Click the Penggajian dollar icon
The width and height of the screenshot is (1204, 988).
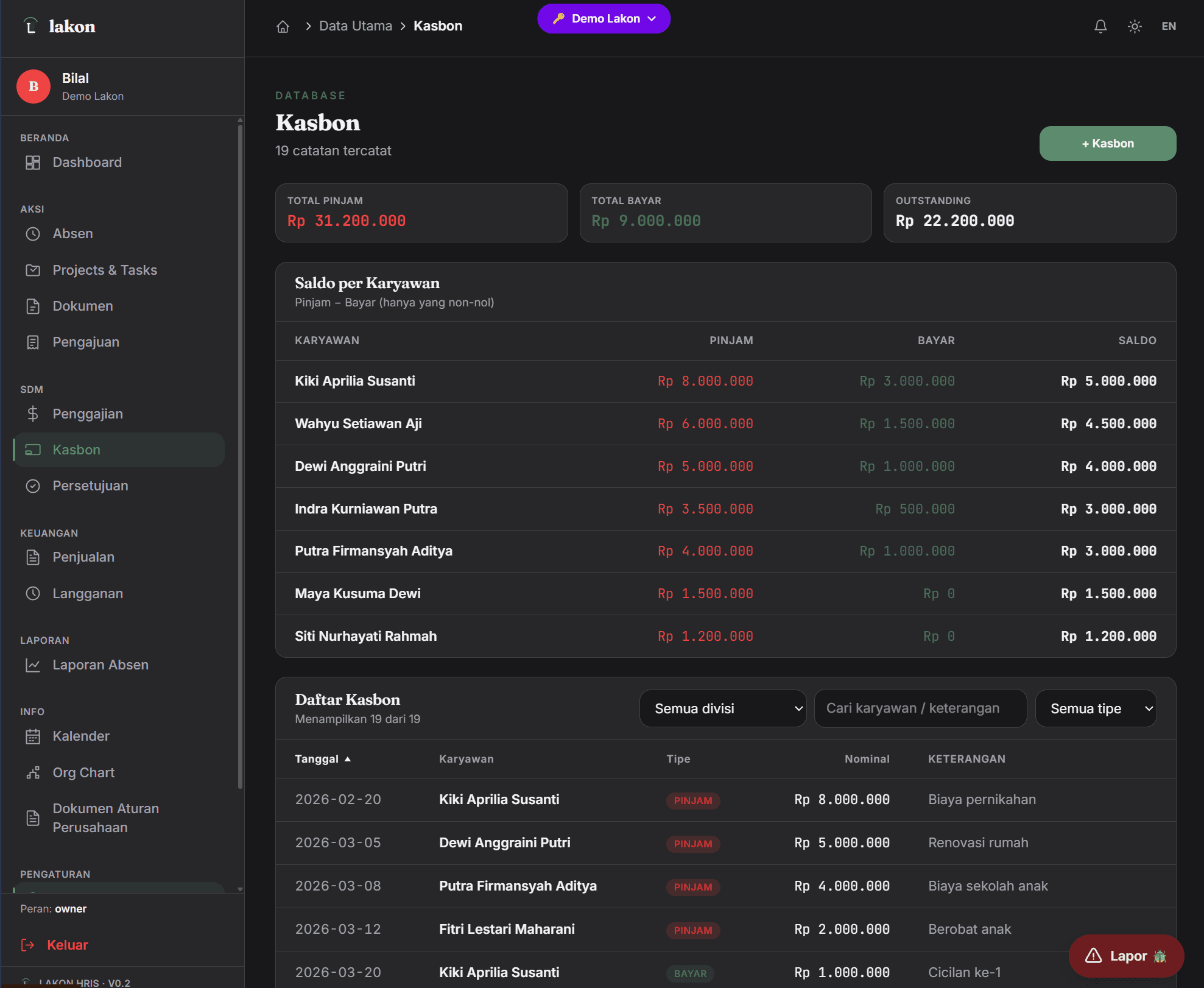click(x=33, y=414)
